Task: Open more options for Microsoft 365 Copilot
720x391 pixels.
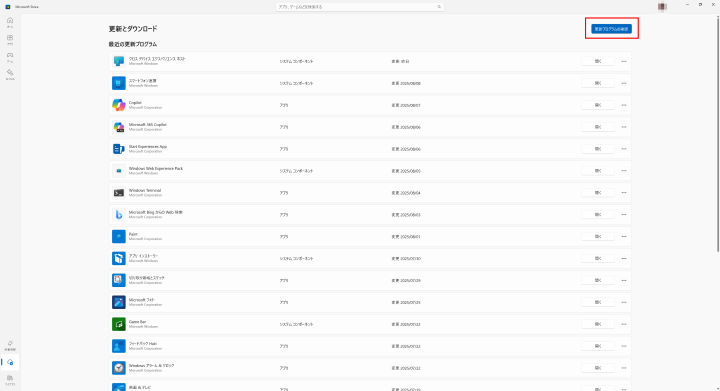Action: pos(624,127)
